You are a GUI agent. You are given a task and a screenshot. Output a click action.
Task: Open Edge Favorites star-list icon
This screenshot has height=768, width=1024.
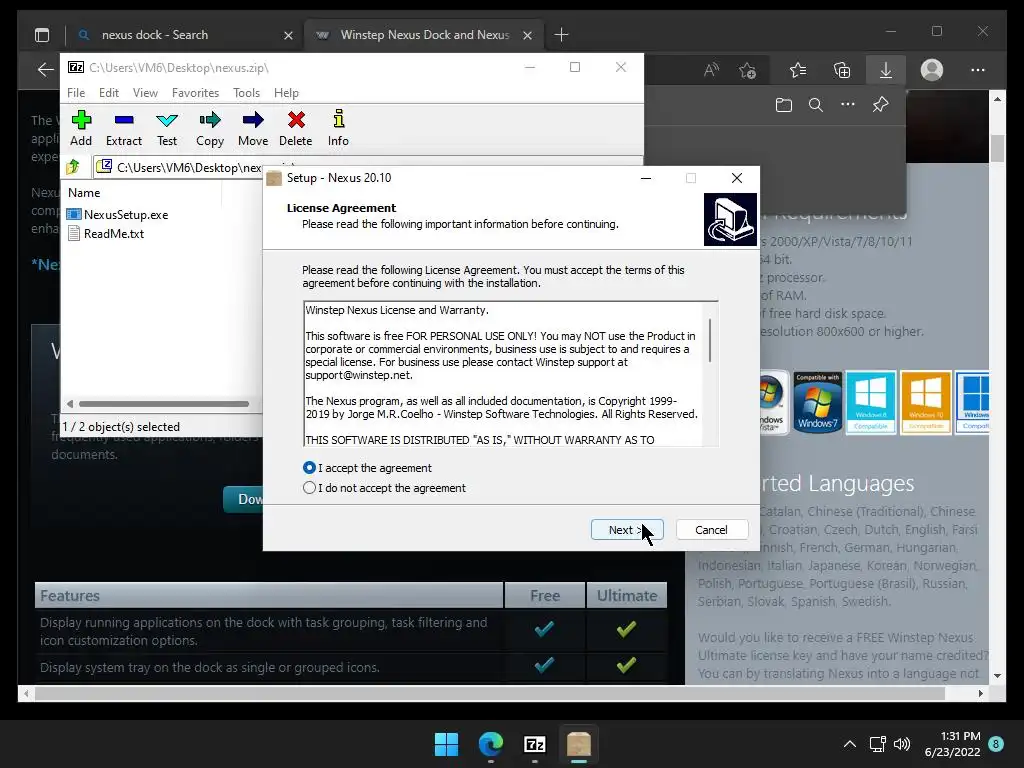tap(797, 70)
